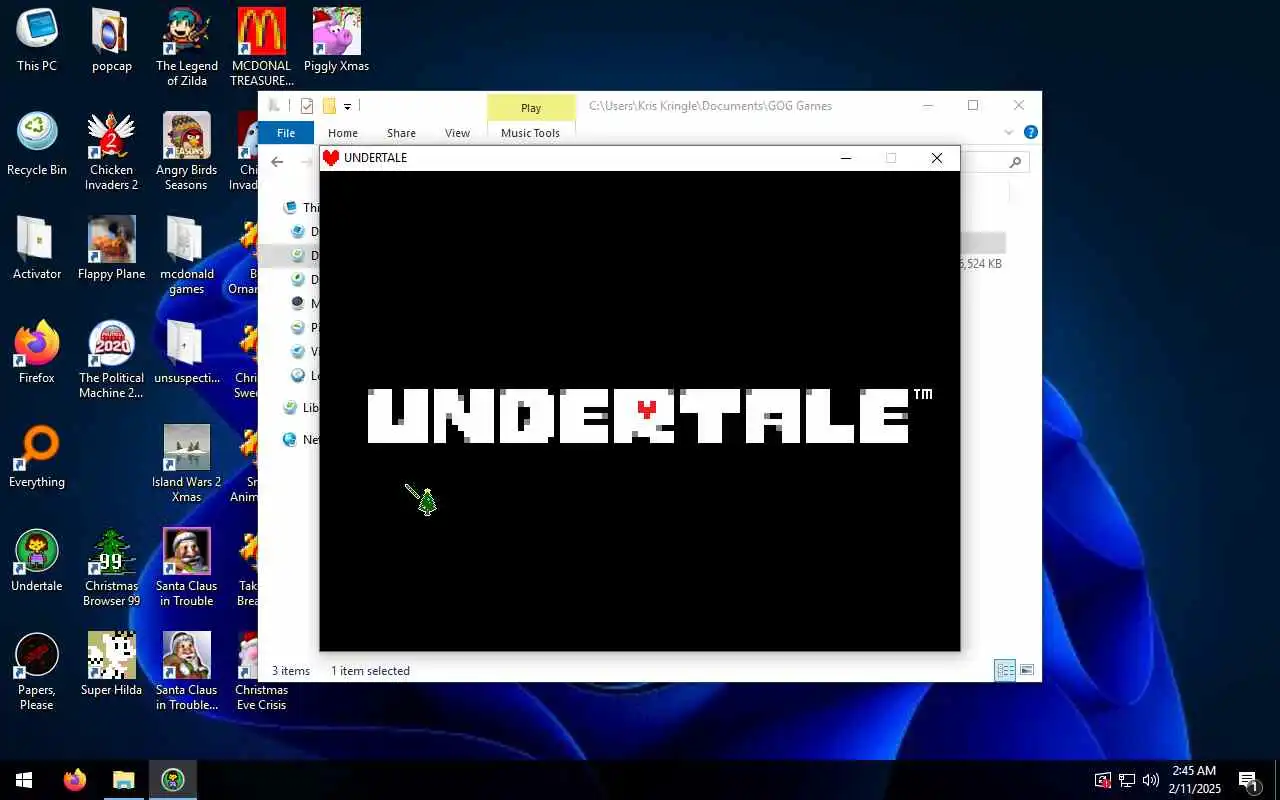Launch Santa Claus in Trouble shortcut
This screenshot has width=1280, height=800.
[186, 568]
